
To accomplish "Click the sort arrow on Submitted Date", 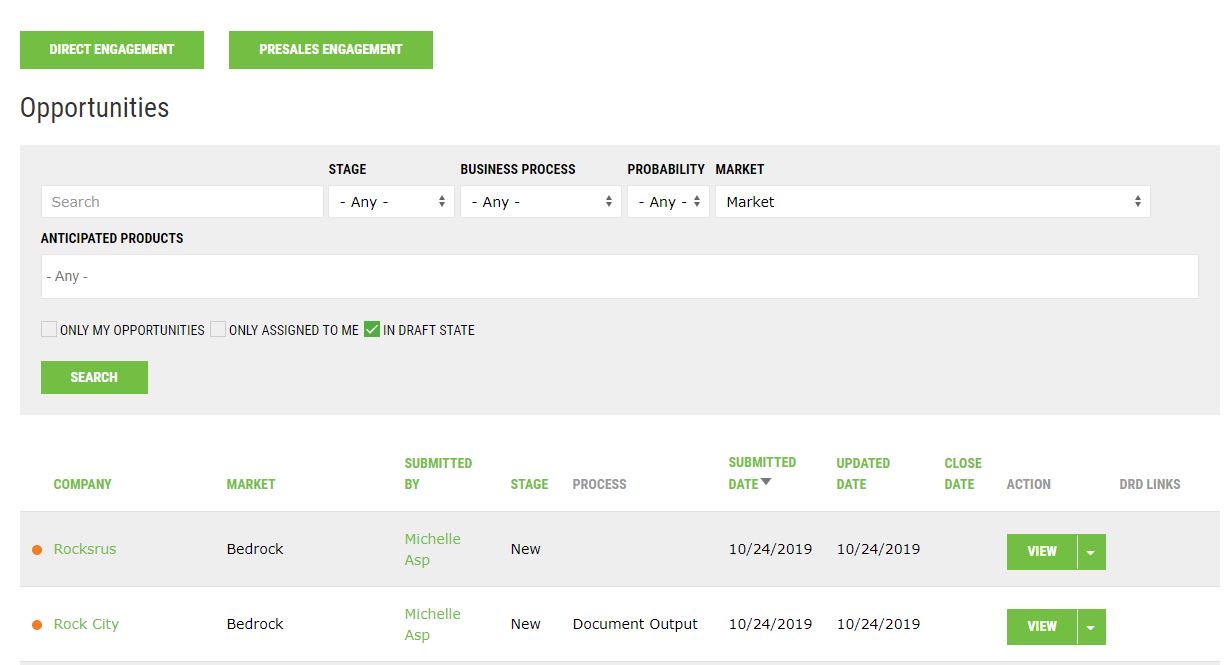I will point(766,483).
